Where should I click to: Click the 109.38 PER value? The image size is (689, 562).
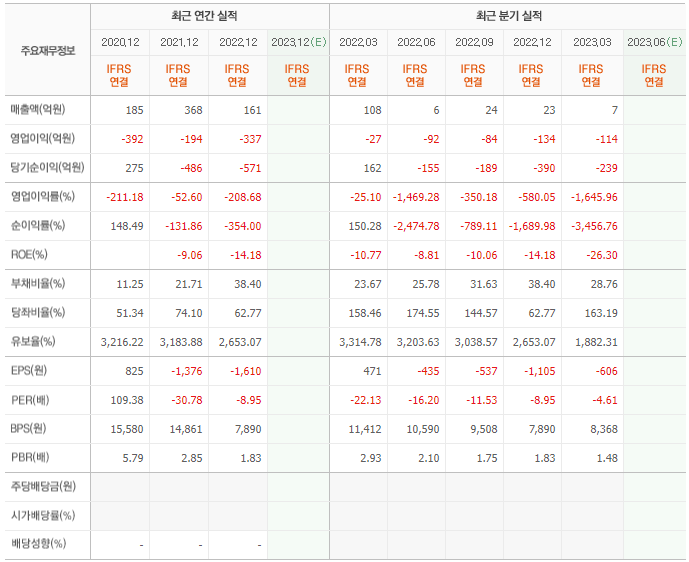click(127, 400)
